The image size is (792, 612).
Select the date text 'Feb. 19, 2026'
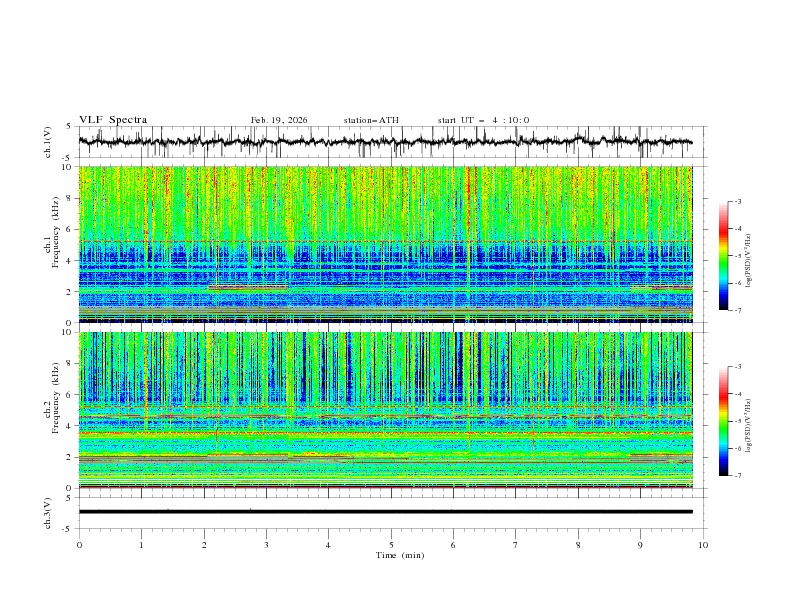(x=279, y=120)
